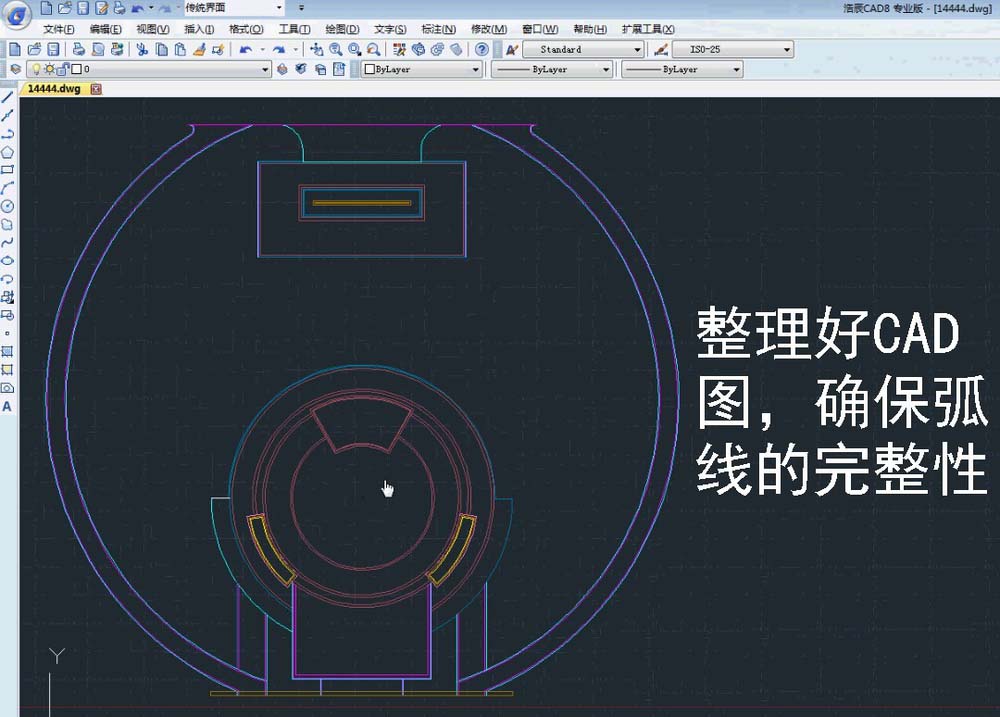The height and width of the screenshot is (717, 1000).
Task: Click the Undo button
Action: coord(244,47)
